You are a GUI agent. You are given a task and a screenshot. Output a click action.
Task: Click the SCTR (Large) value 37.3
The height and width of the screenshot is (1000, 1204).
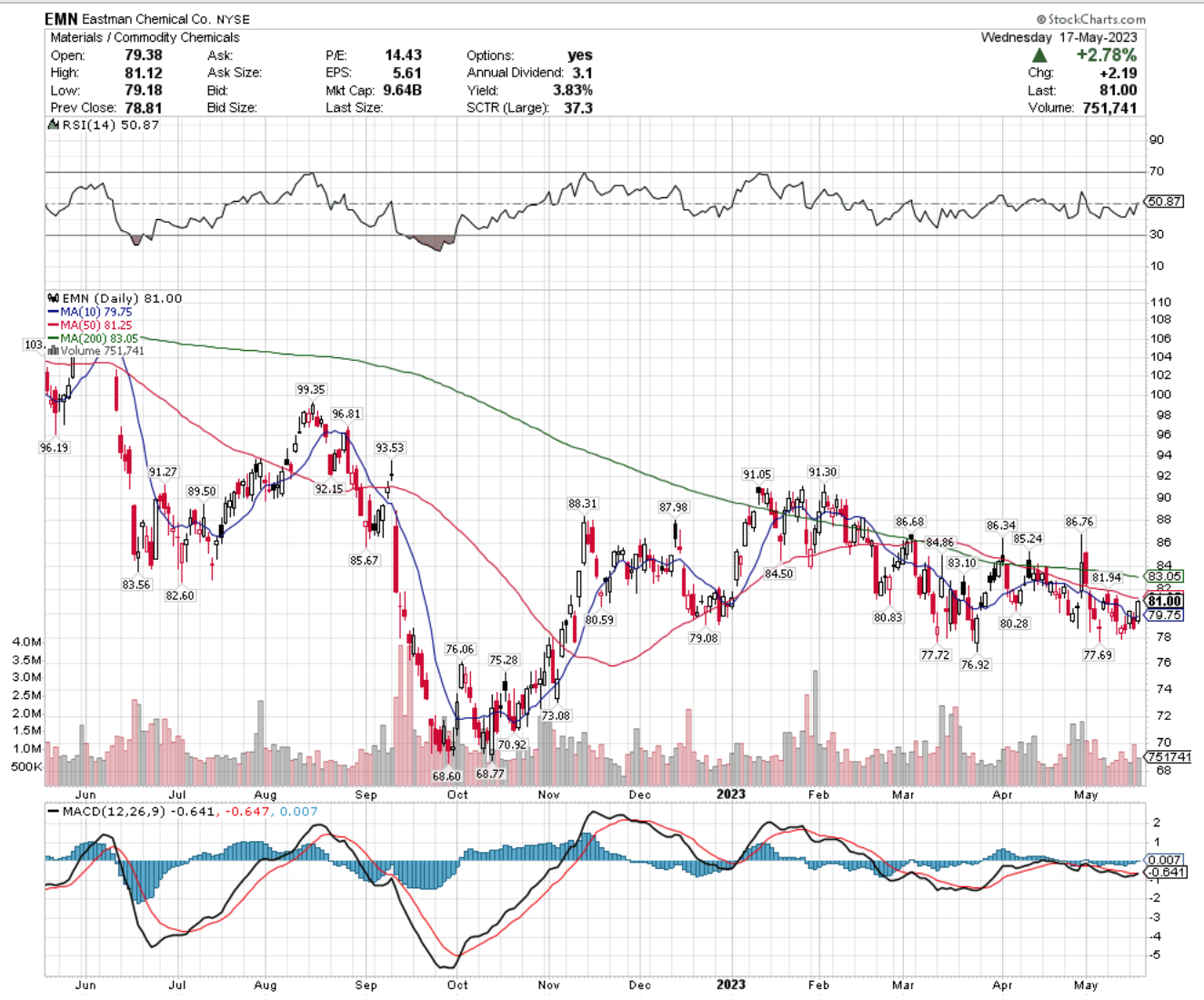[x=578, y=107]
